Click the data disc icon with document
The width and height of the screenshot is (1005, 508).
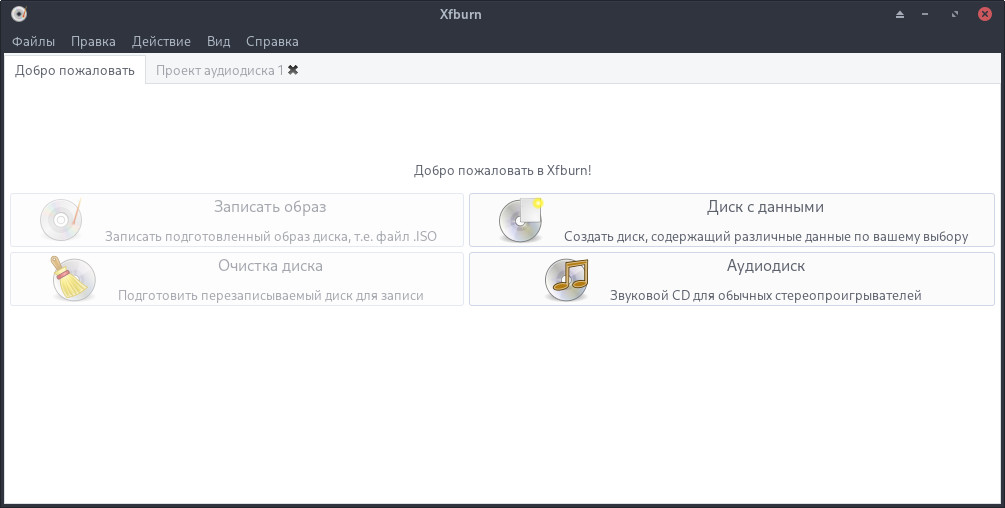coord(520,220)
